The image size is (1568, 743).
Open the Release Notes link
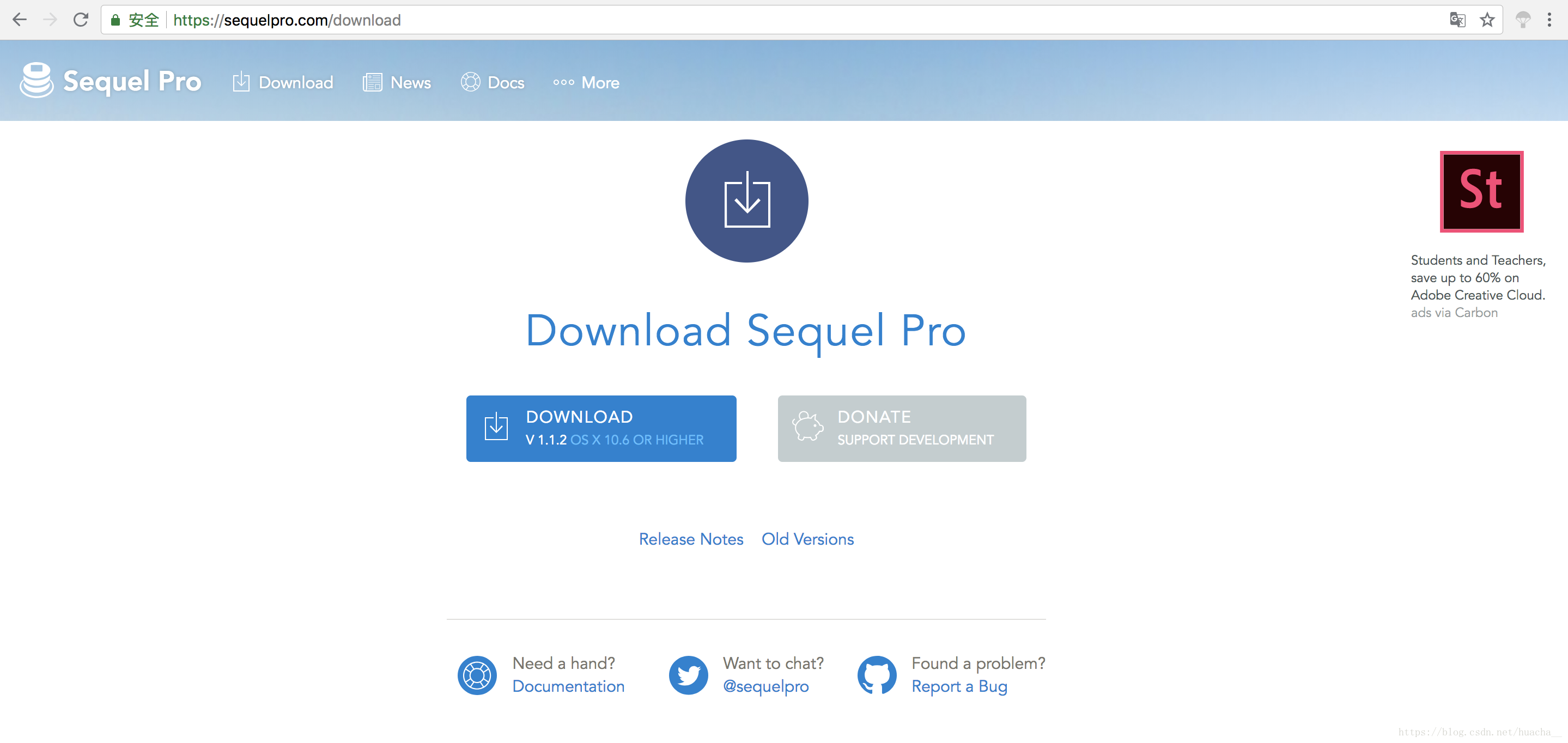pos(690,539)
